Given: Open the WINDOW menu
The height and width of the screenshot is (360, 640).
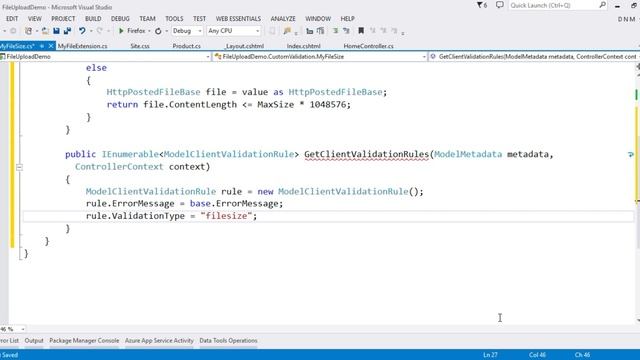Looking at the screenshot, I should (x=318, y=19).
